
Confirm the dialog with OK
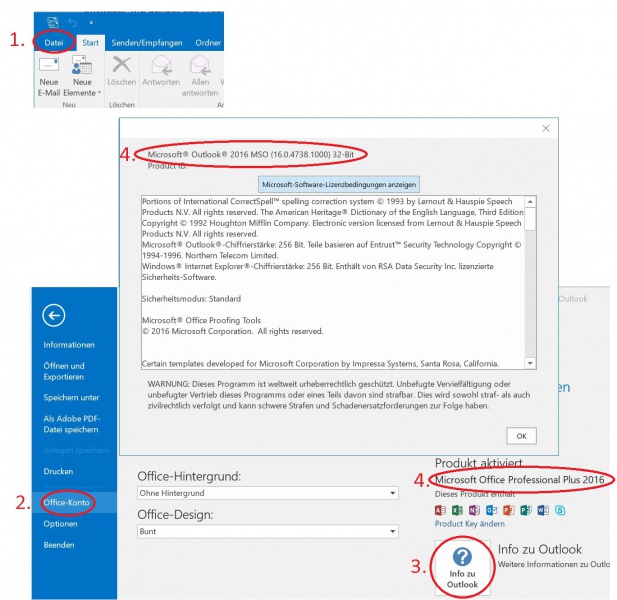(521, 436)
